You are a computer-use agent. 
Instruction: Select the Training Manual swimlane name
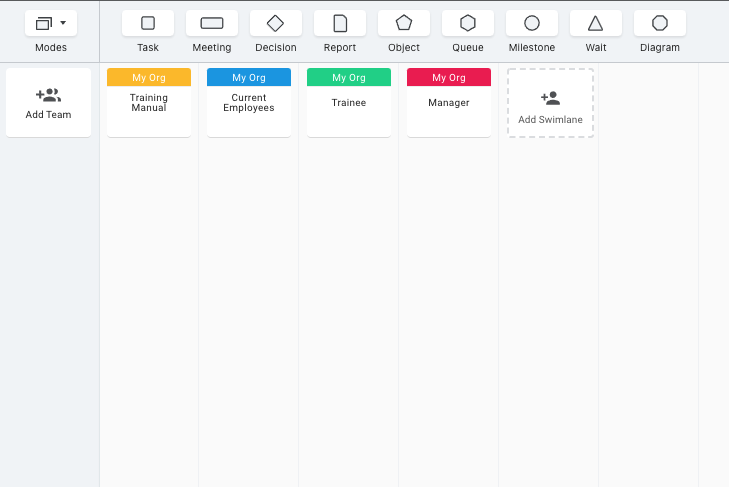coord(149,103)
